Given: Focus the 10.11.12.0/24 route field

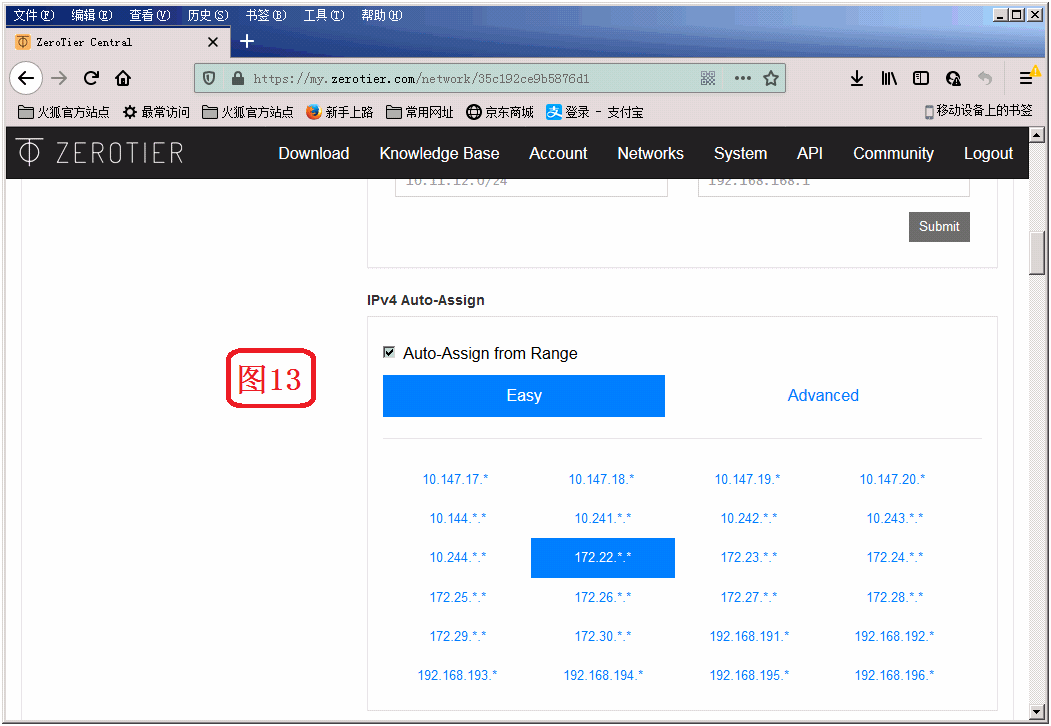Looking at the screenshot, I should click(531, 186).
